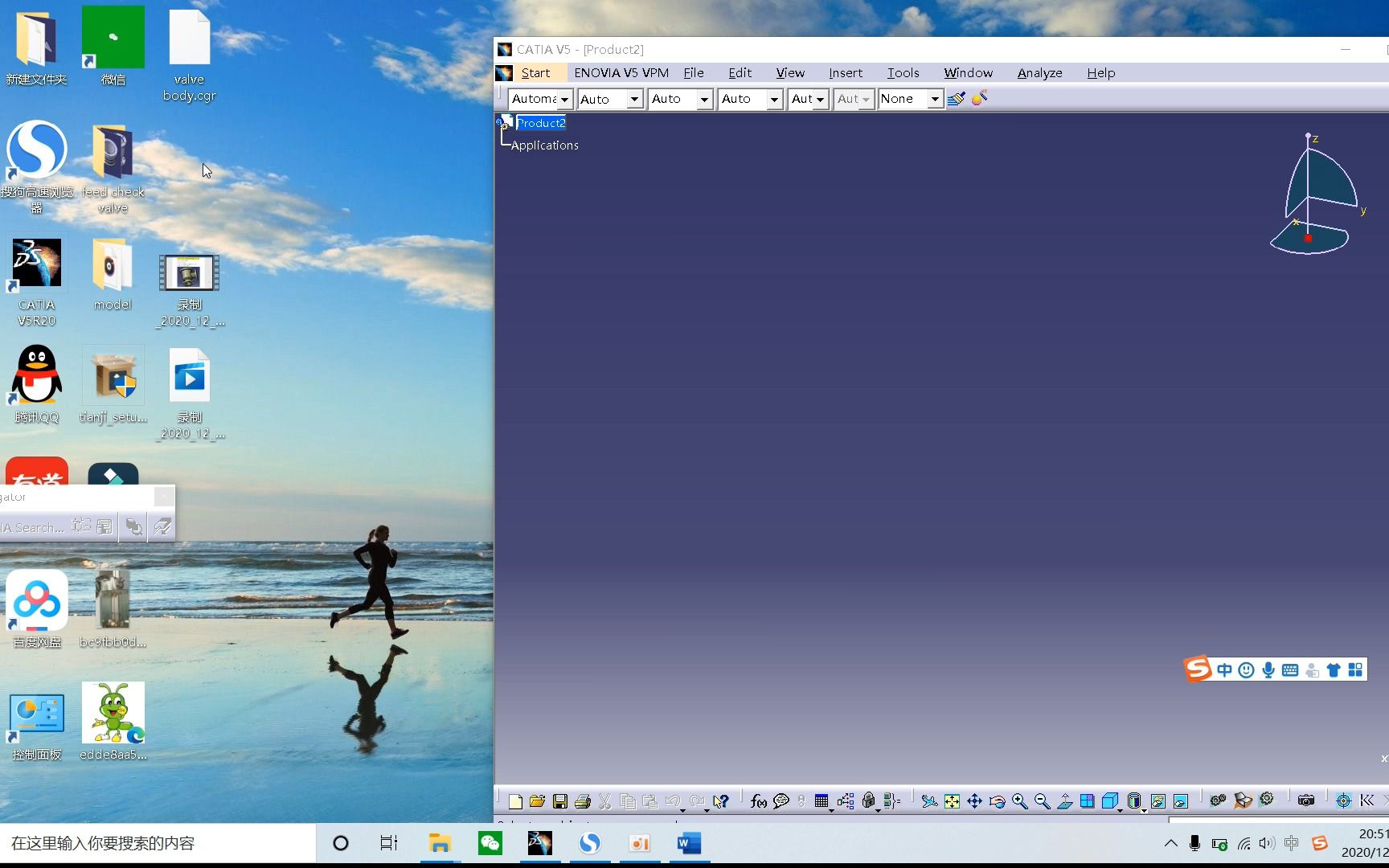The width and height of the screenshot is (1389, 868).
Task: Click the Zoom In magnifier
Action: (x=1019, y=801)
